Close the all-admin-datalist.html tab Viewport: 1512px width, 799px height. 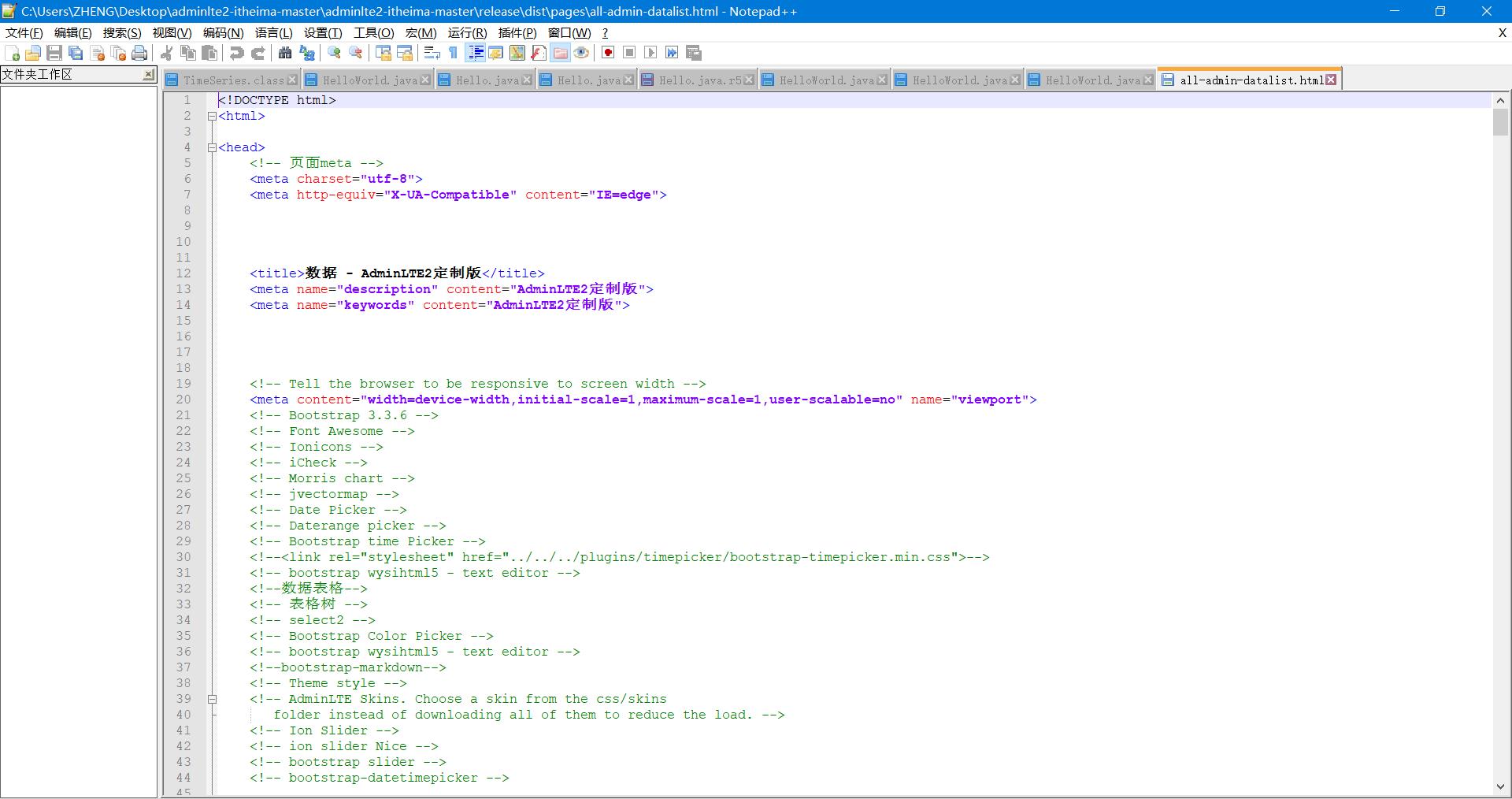tap(1331, 80)
